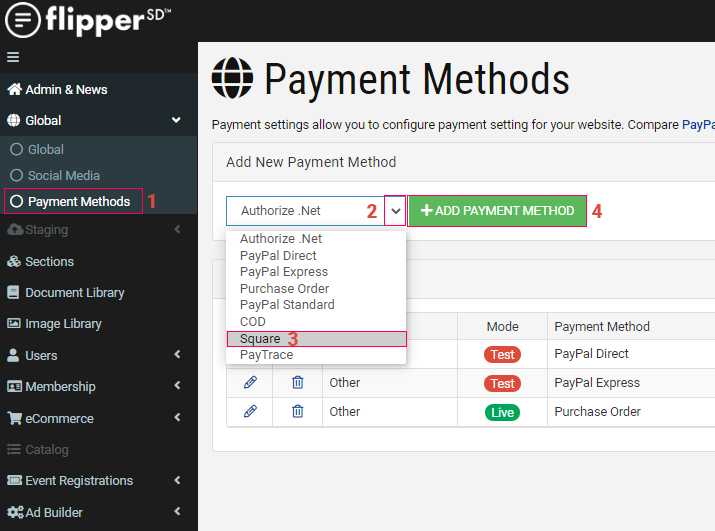
Task: Click the Document Library book icon
Action: click(13, 292)
